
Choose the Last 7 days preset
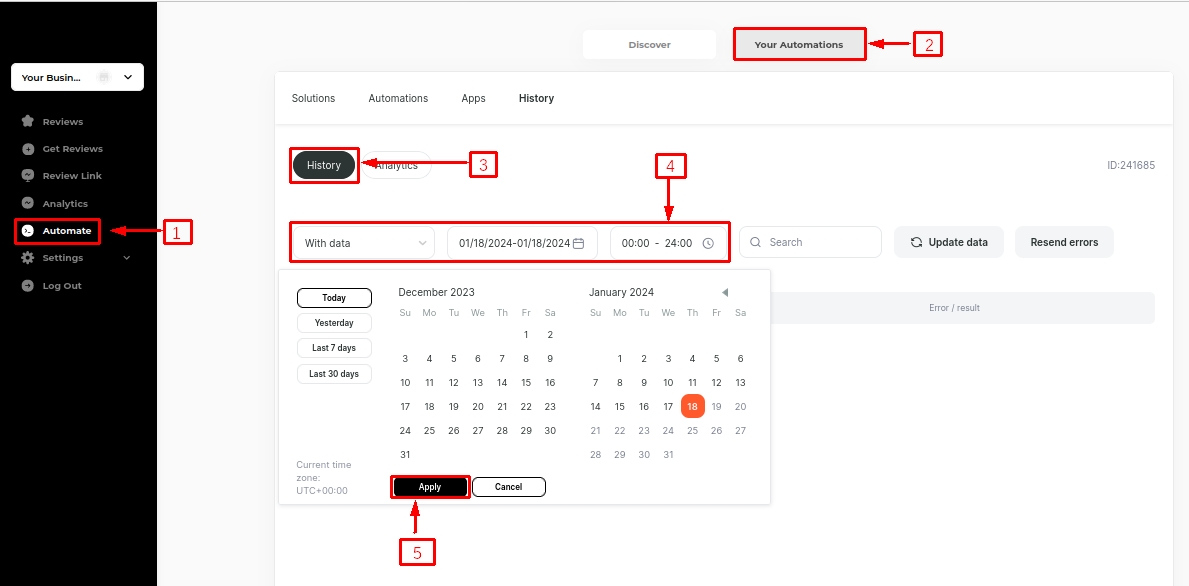pos(334,348)
